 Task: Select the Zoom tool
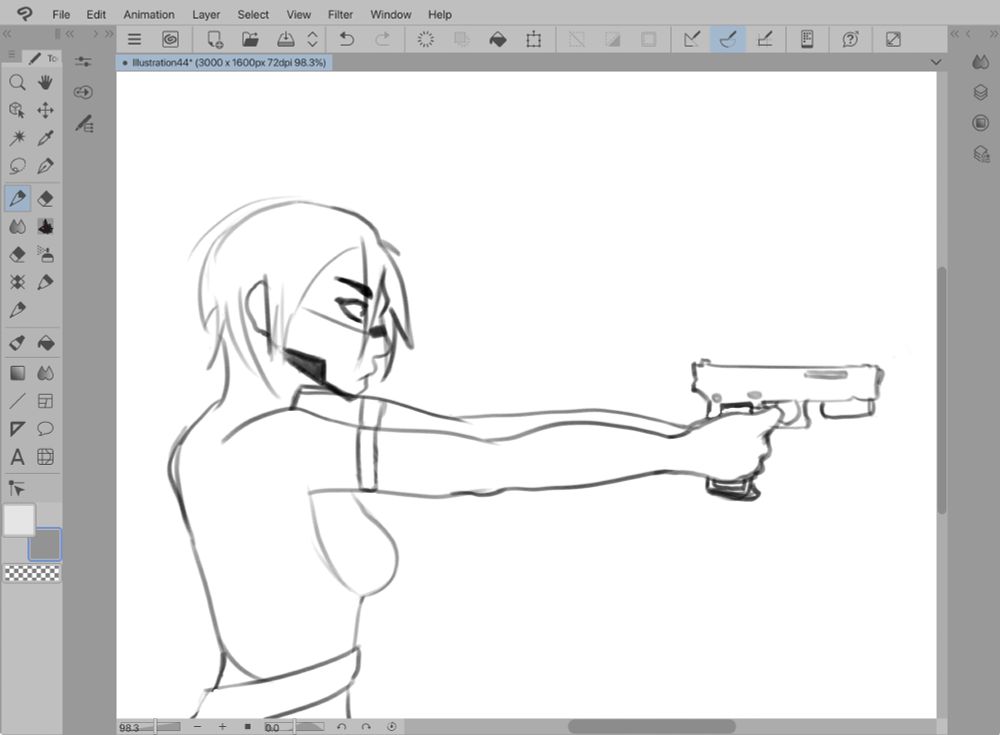click(17, 83)
